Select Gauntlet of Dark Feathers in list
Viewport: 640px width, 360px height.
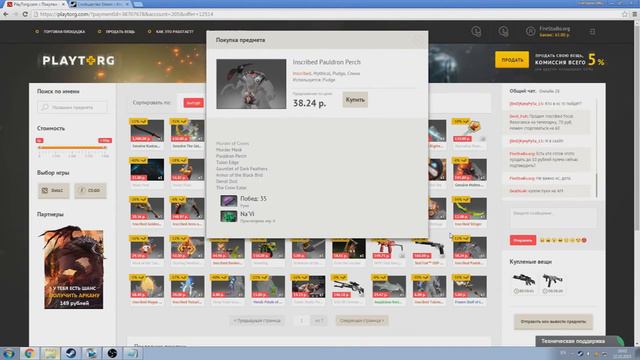point(242,169)
